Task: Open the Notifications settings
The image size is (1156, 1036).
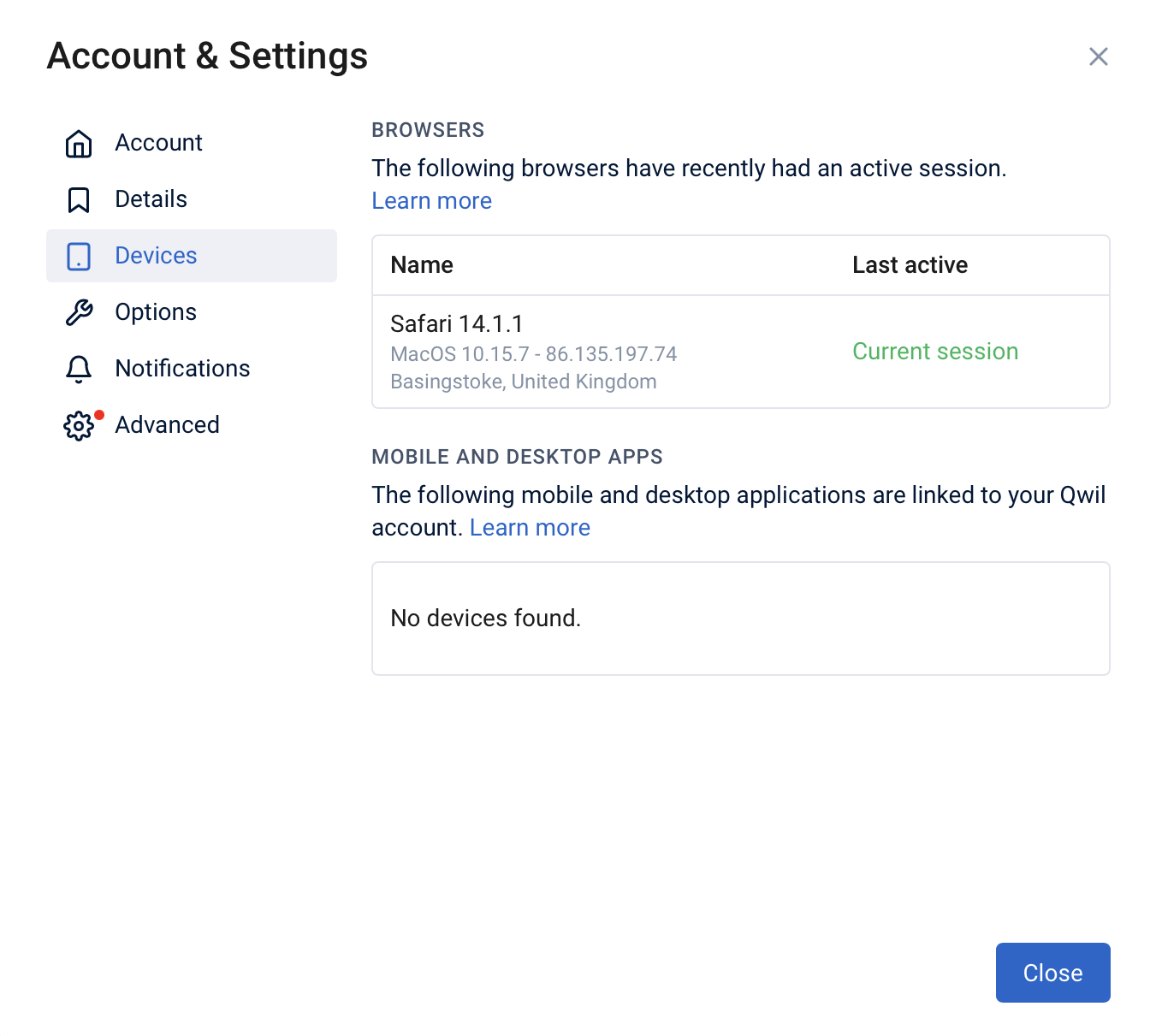Action: pos(192,369)
